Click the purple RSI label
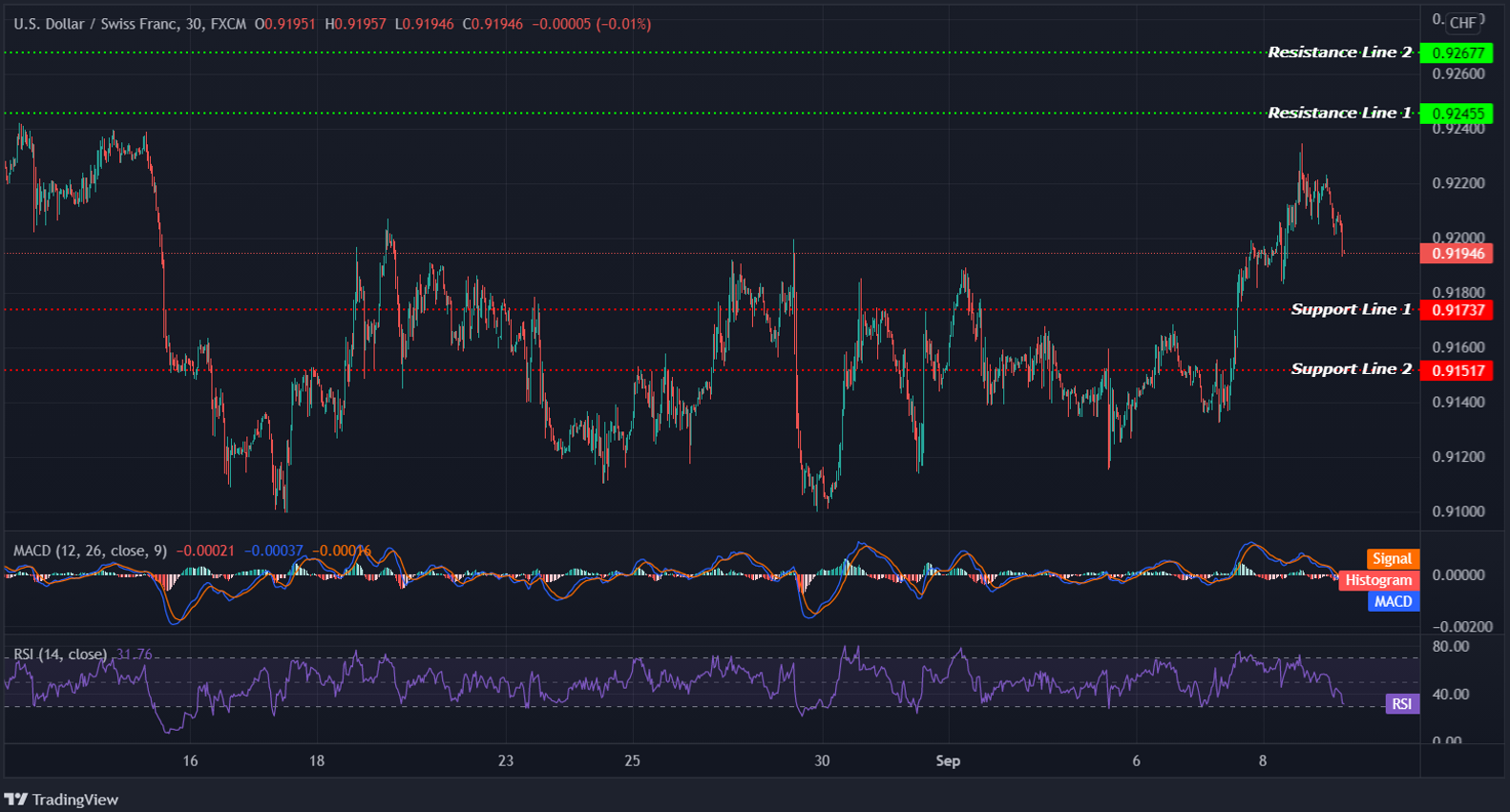 [x=1401, y=704]
